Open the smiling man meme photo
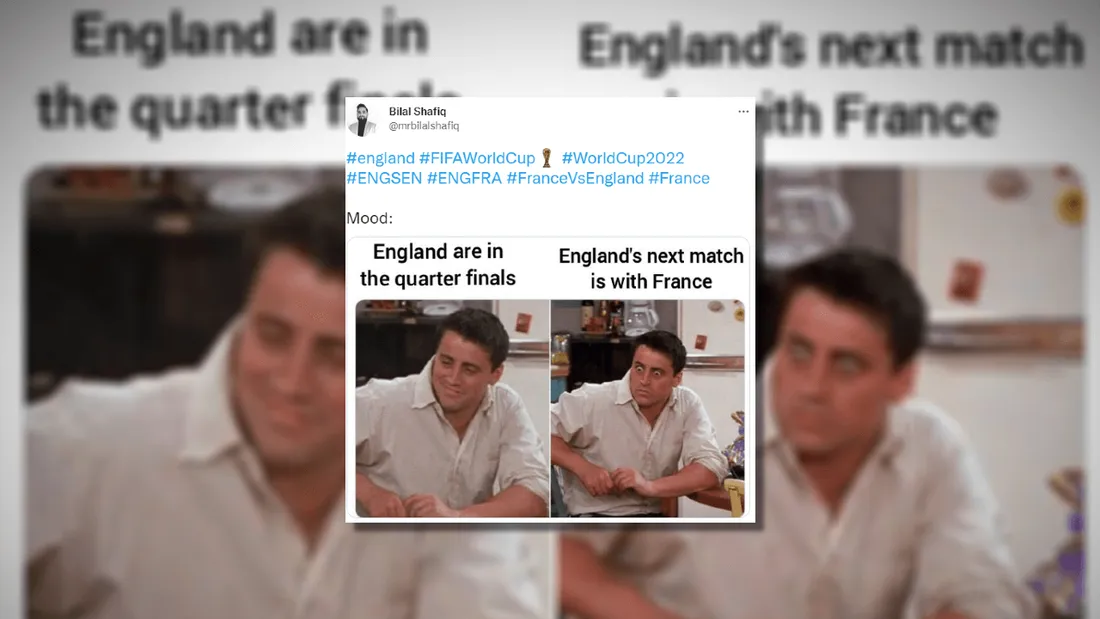Screen dimensions: 1100x619 (x=452, y=408)
